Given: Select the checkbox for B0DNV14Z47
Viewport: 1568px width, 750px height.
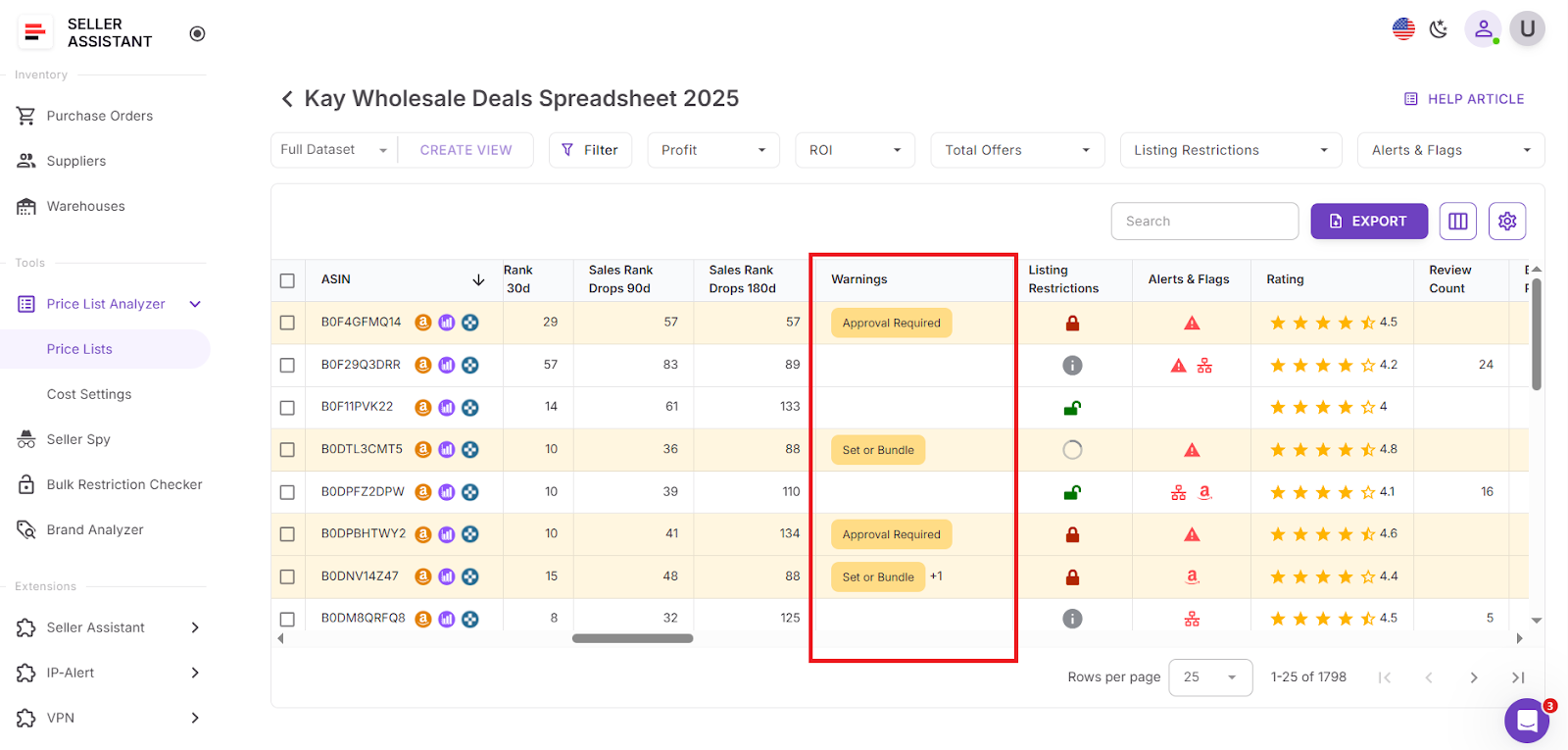Looking at the screenshot, I should [287, 577].
